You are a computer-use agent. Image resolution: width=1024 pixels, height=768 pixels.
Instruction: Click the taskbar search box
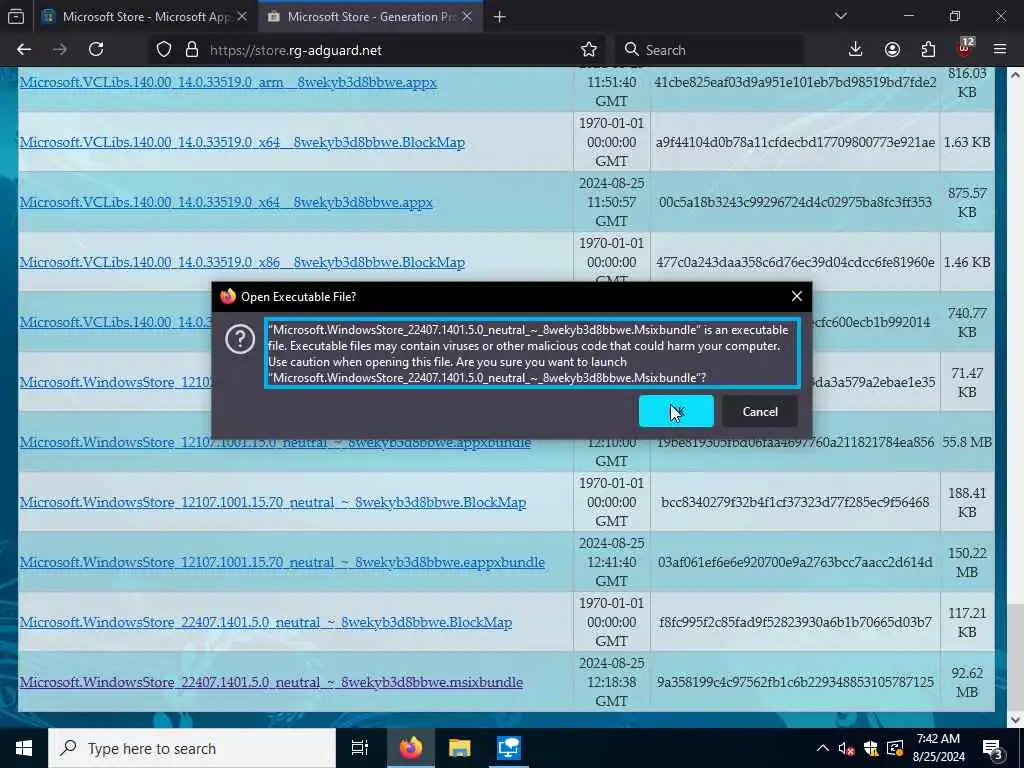point(192,748)
